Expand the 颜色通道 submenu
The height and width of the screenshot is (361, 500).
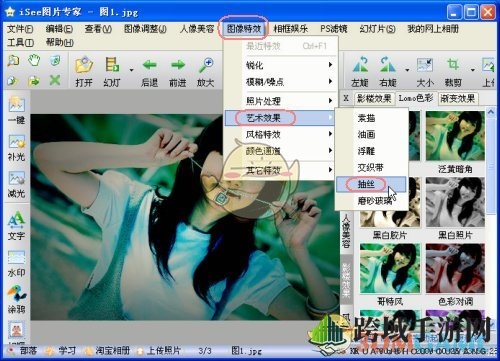point(280,151)
